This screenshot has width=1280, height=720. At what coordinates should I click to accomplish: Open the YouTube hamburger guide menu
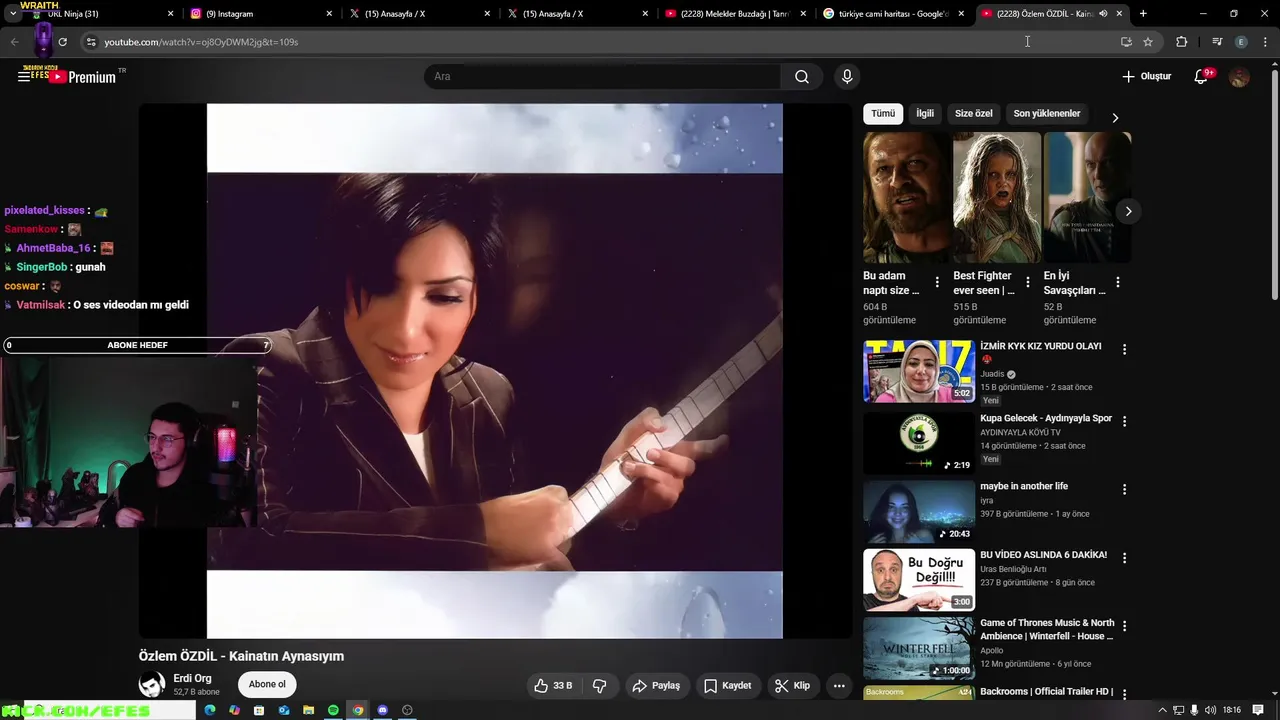coord(24,76)
